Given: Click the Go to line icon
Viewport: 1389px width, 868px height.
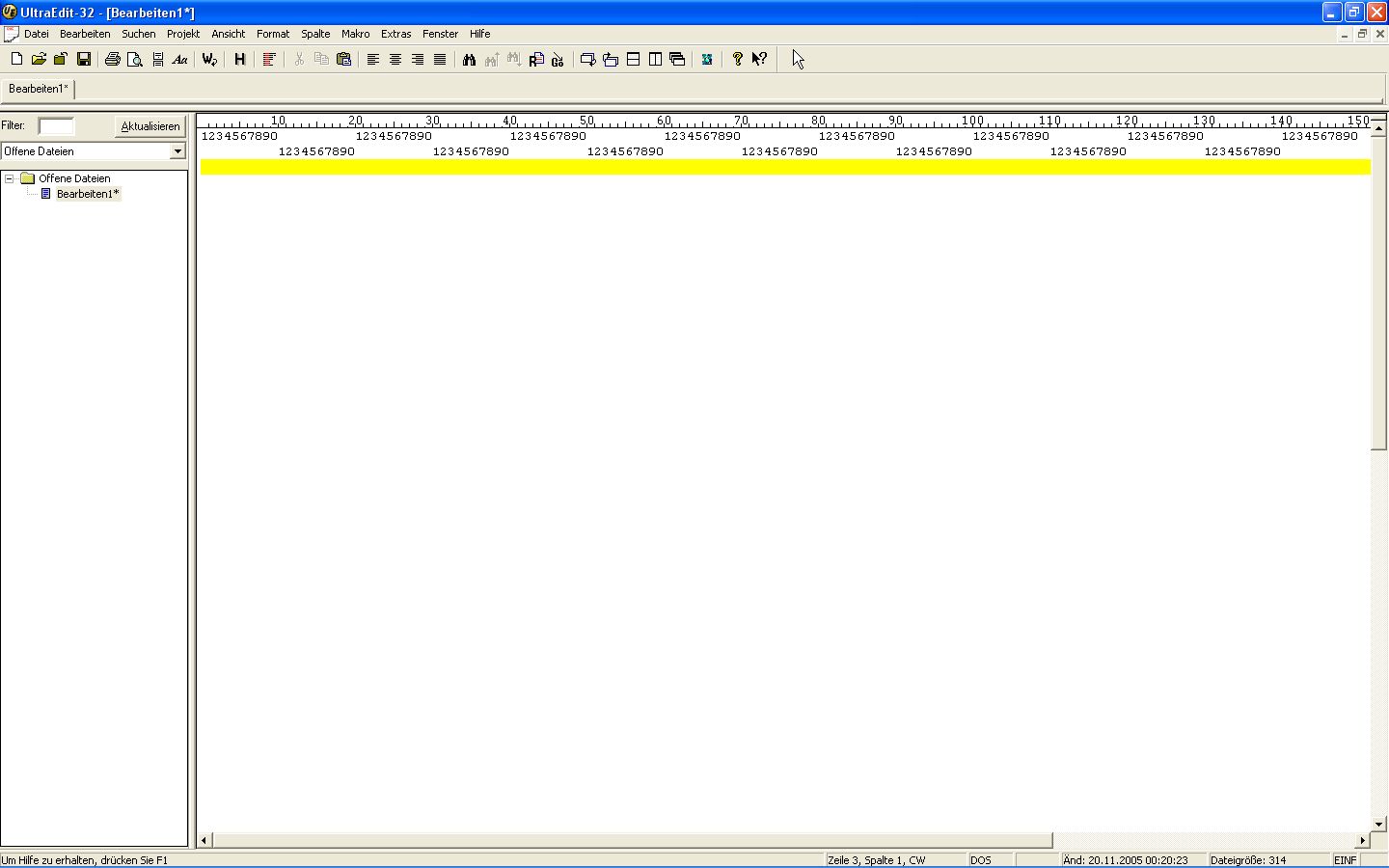Looking at the screenshot, I should [x=558, y=60].
